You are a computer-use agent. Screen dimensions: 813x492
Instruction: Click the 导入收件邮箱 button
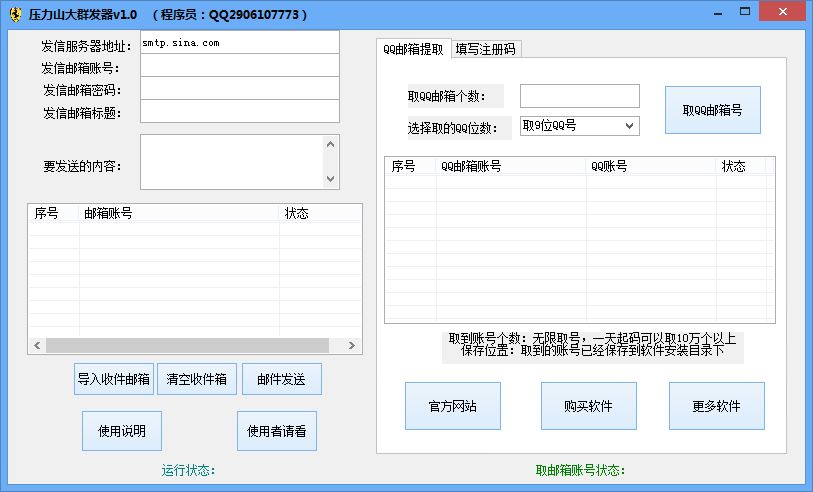click(x=114, y=379)
